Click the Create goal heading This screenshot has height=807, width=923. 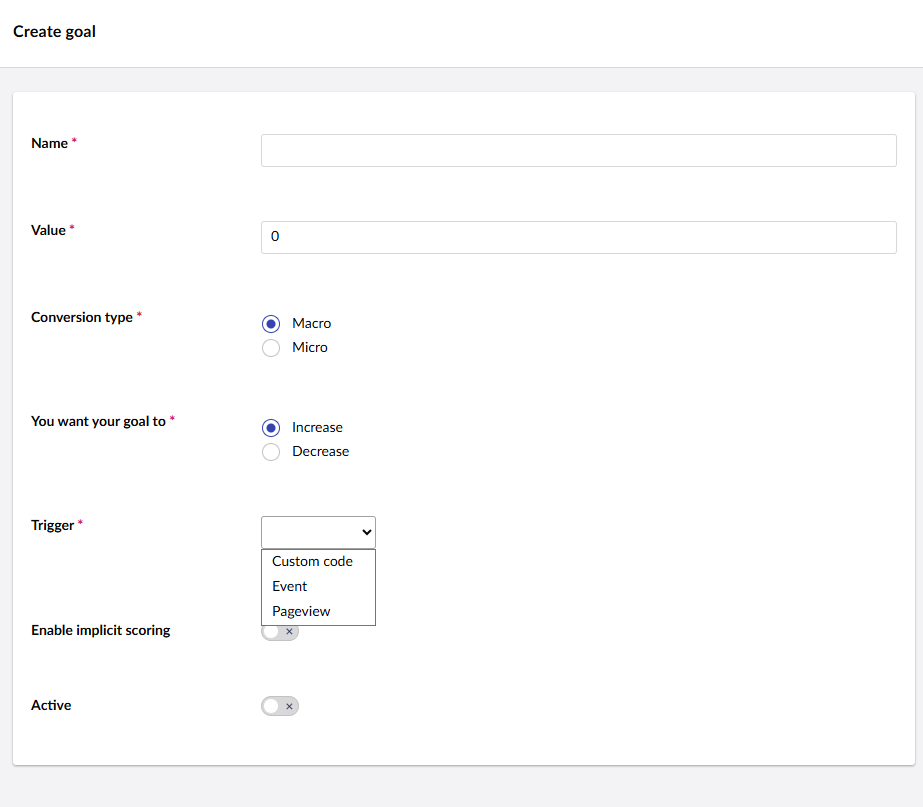[54, 32]
